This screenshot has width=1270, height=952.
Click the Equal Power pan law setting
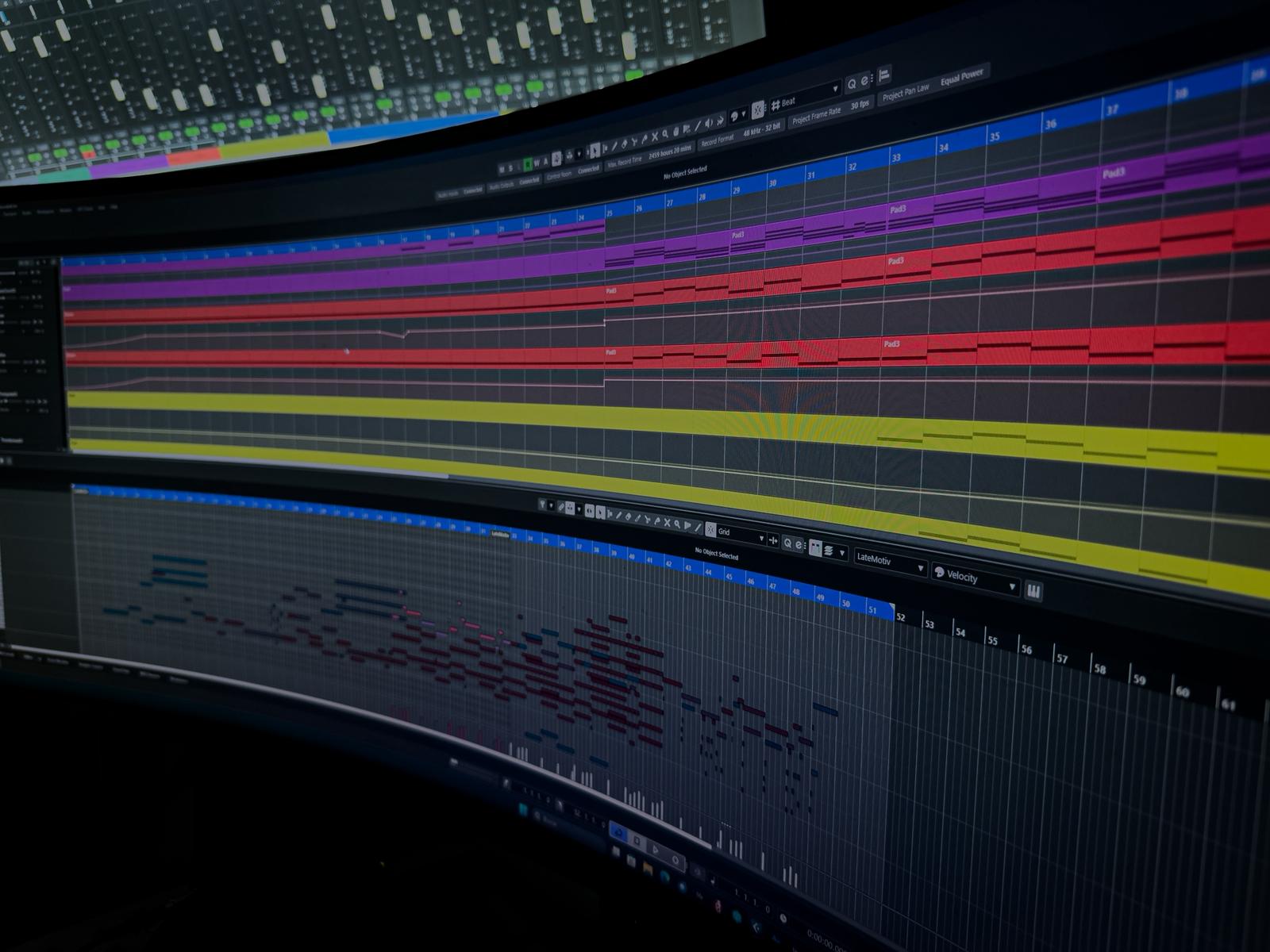pyautogui.click(x=961, y=78)
